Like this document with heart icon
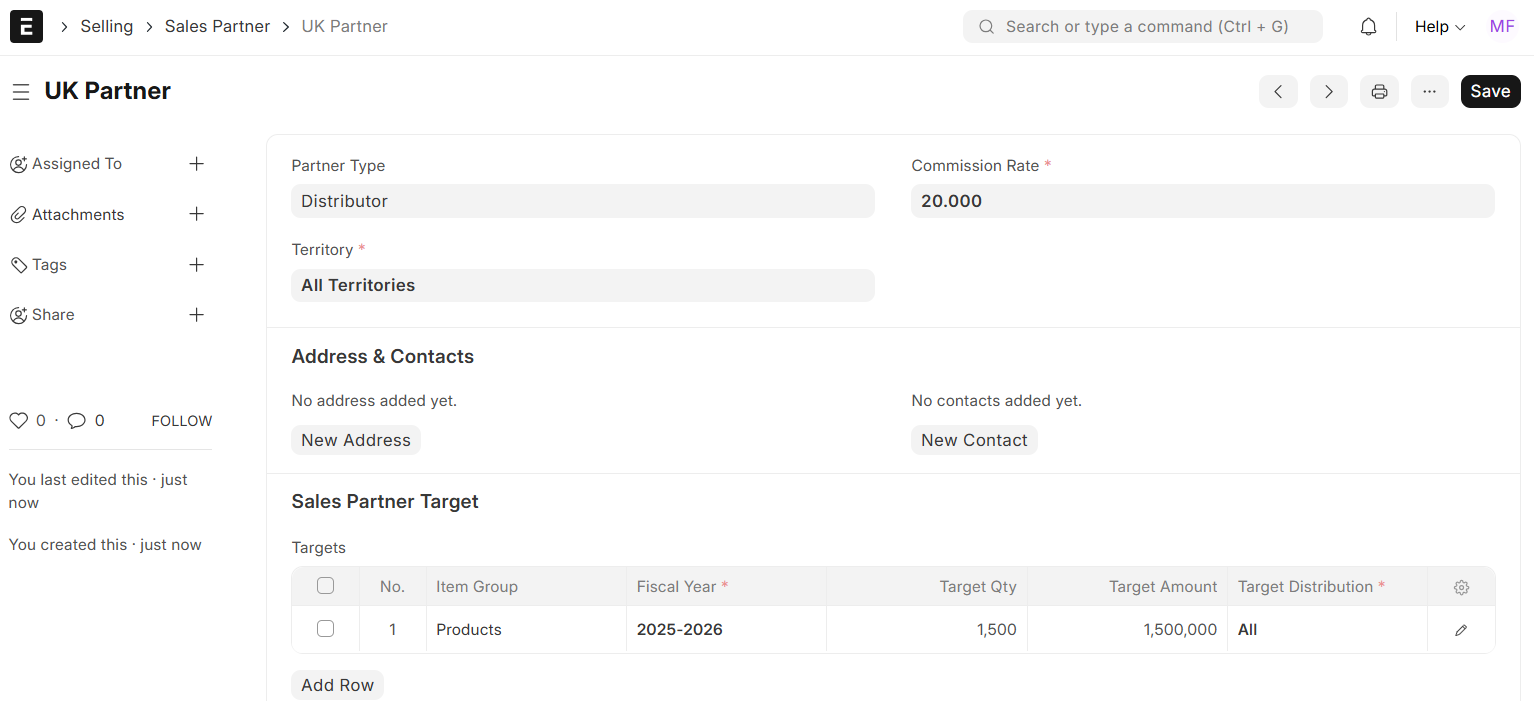Image resolution: width=1534 pixels, height=701 pixels. click(18, 421)
